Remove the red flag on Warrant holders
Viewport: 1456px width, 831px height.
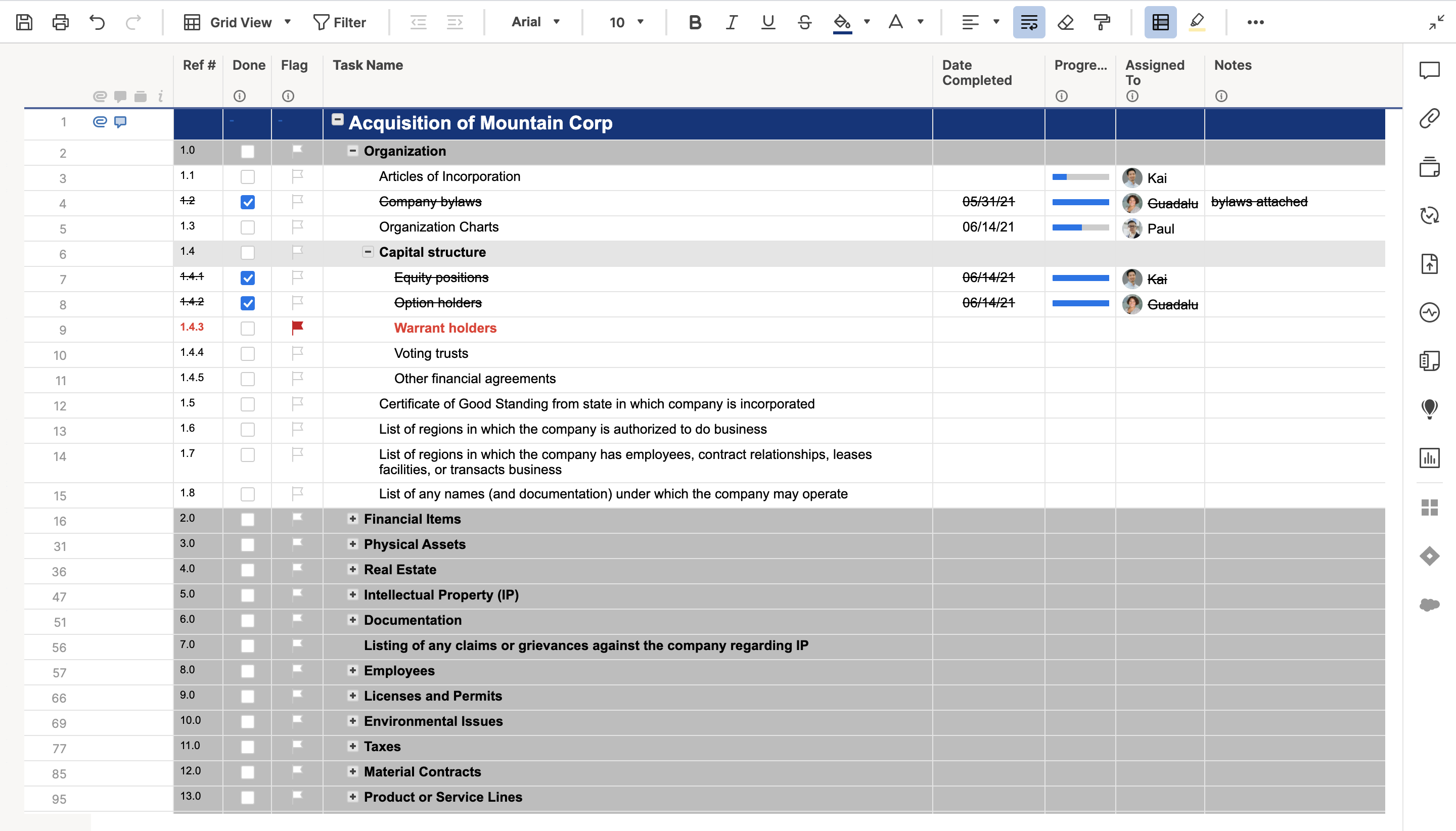(x=297, y=328)
